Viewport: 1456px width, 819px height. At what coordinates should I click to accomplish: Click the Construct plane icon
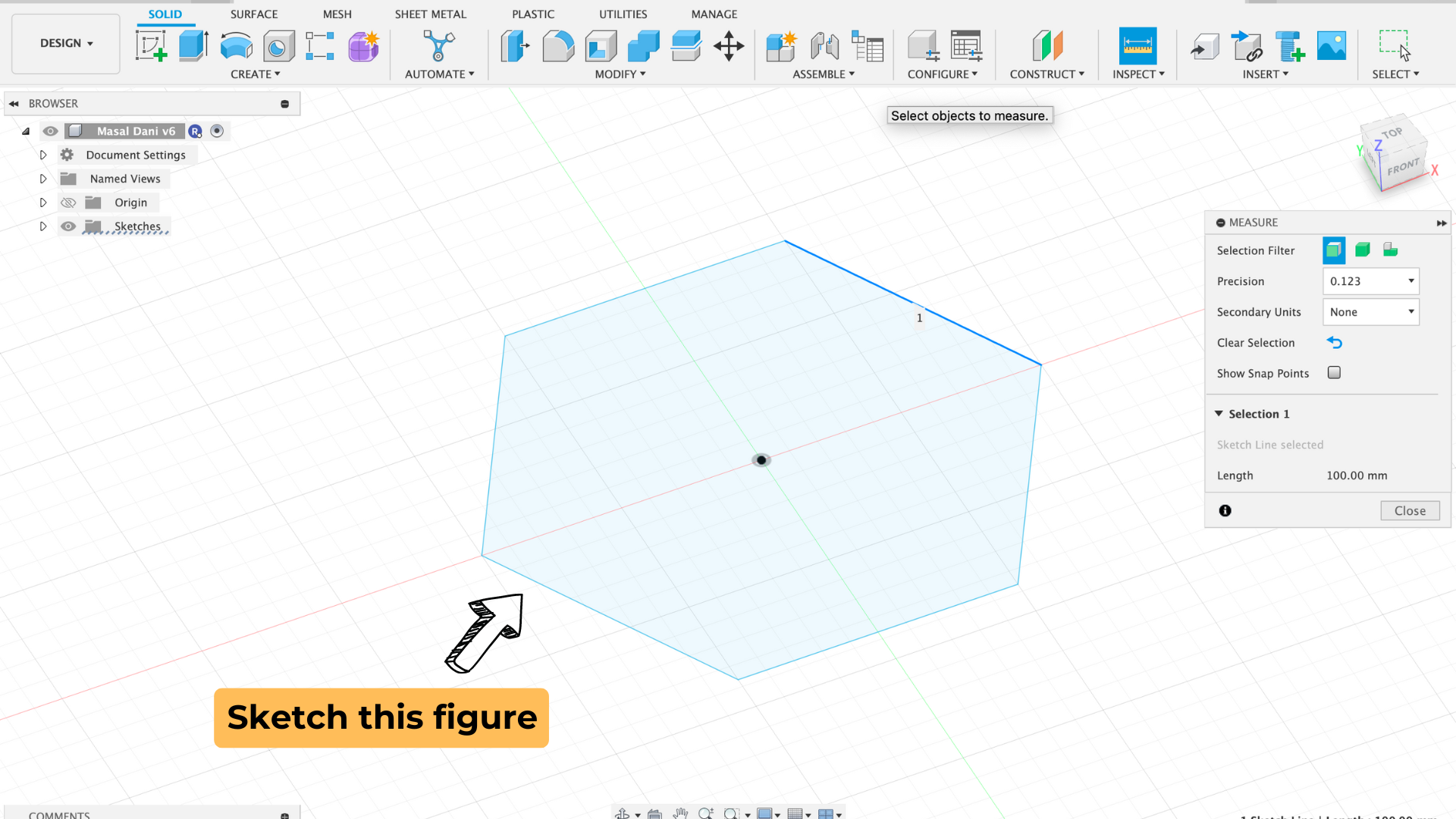point(1047,46)
